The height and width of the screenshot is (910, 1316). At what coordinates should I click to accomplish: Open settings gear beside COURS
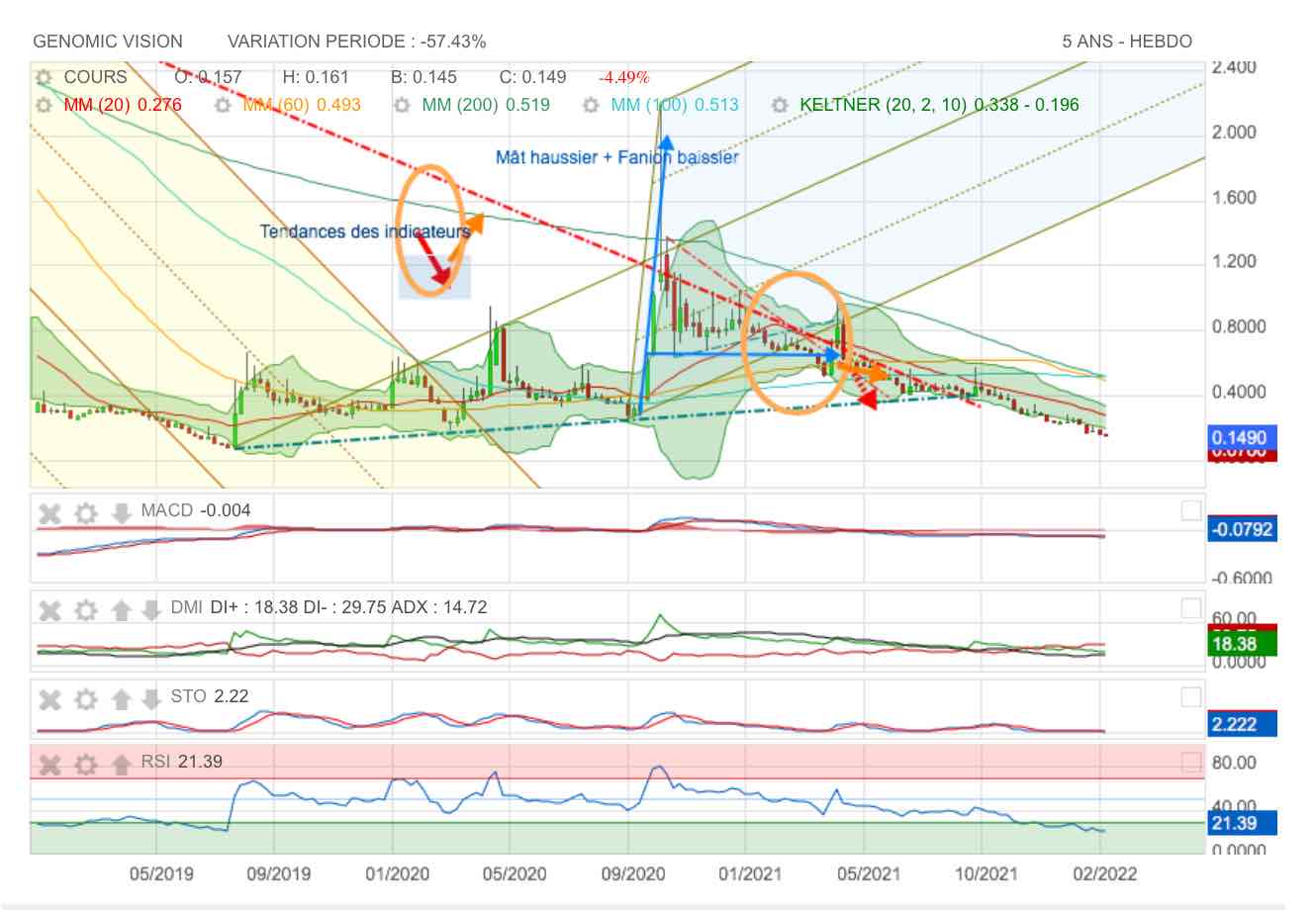coord(43,77)
